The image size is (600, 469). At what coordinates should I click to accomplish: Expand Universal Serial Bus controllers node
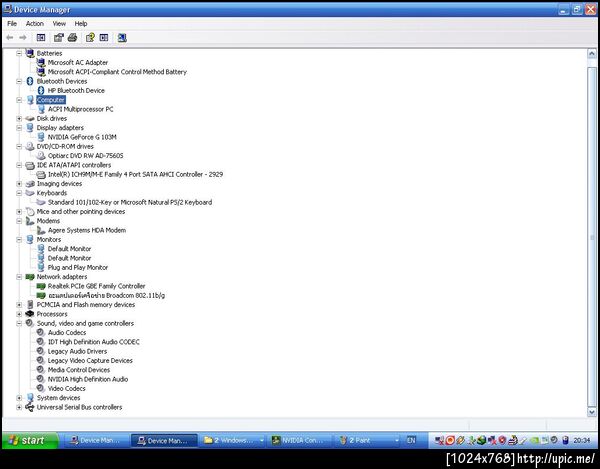point(19,407)
